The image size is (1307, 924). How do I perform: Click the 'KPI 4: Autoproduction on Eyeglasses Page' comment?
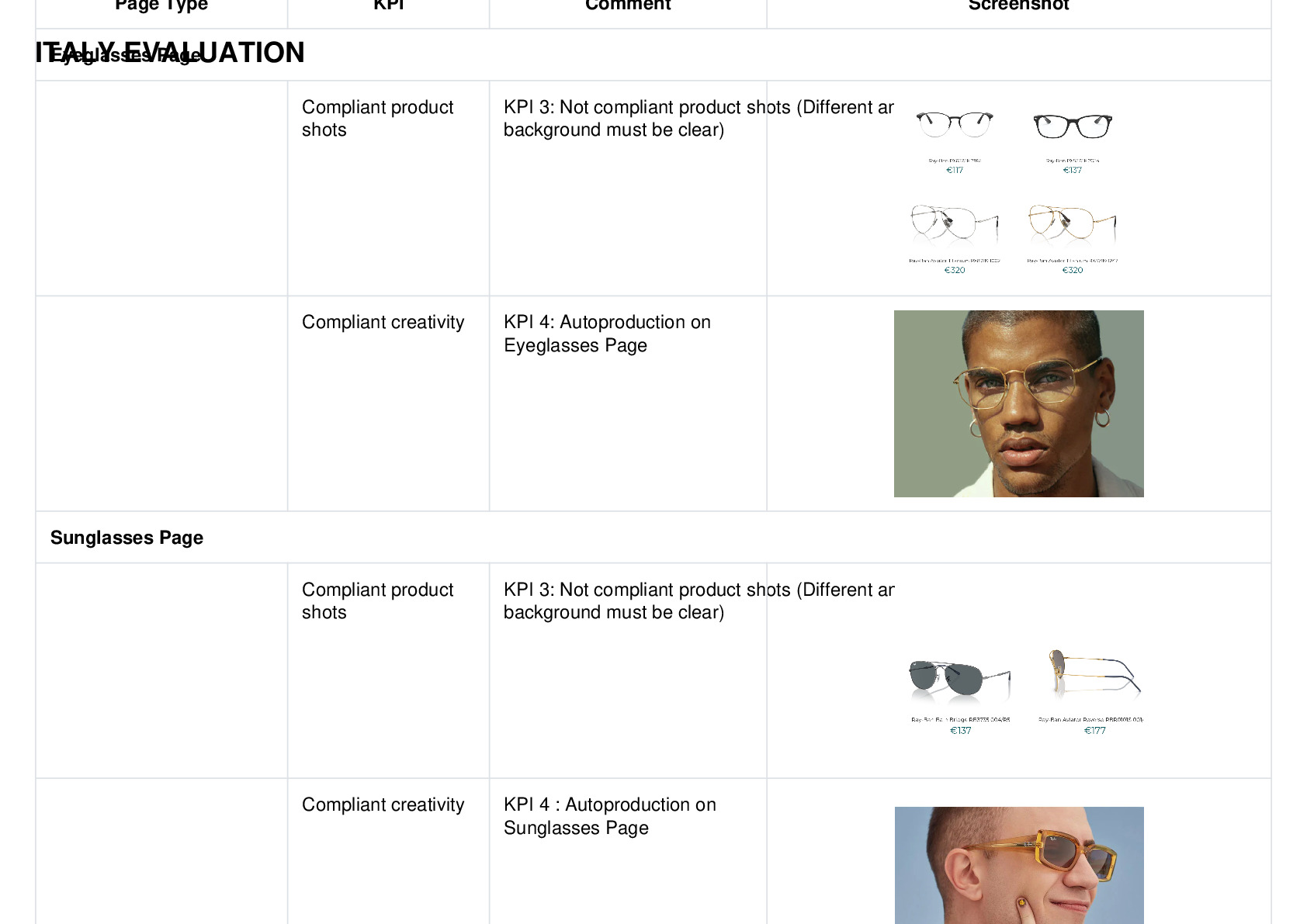[x=607, y=334]
